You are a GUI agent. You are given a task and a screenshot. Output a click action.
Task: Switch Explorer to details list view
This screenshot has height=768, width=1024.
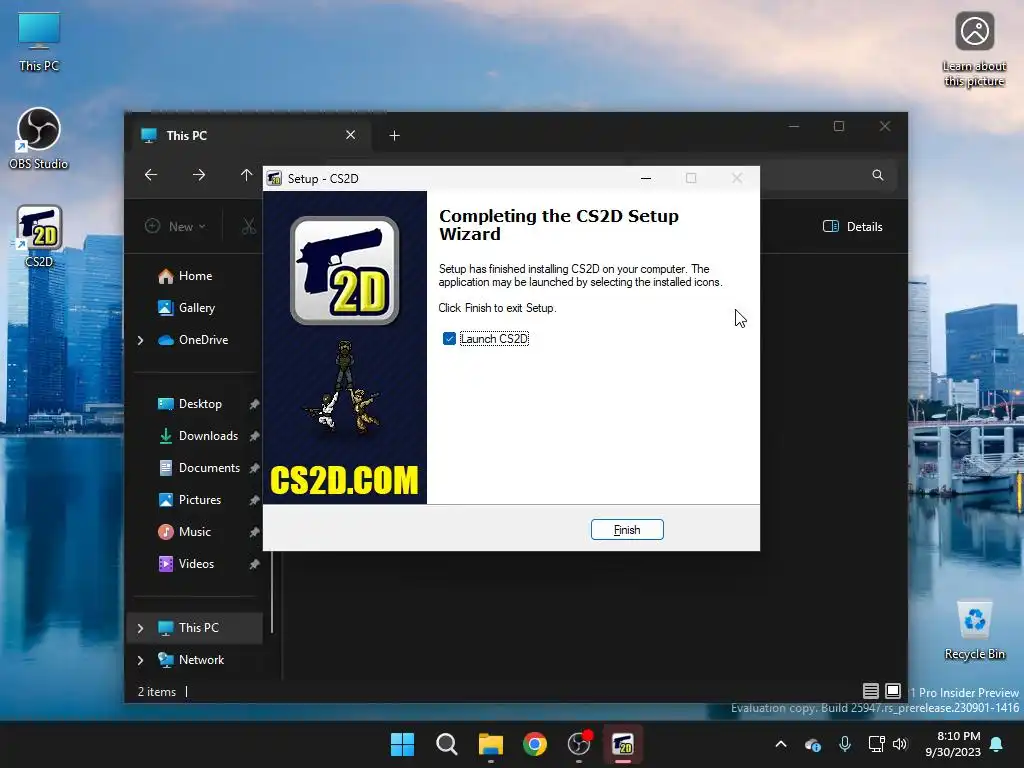[x=871, y=691]
